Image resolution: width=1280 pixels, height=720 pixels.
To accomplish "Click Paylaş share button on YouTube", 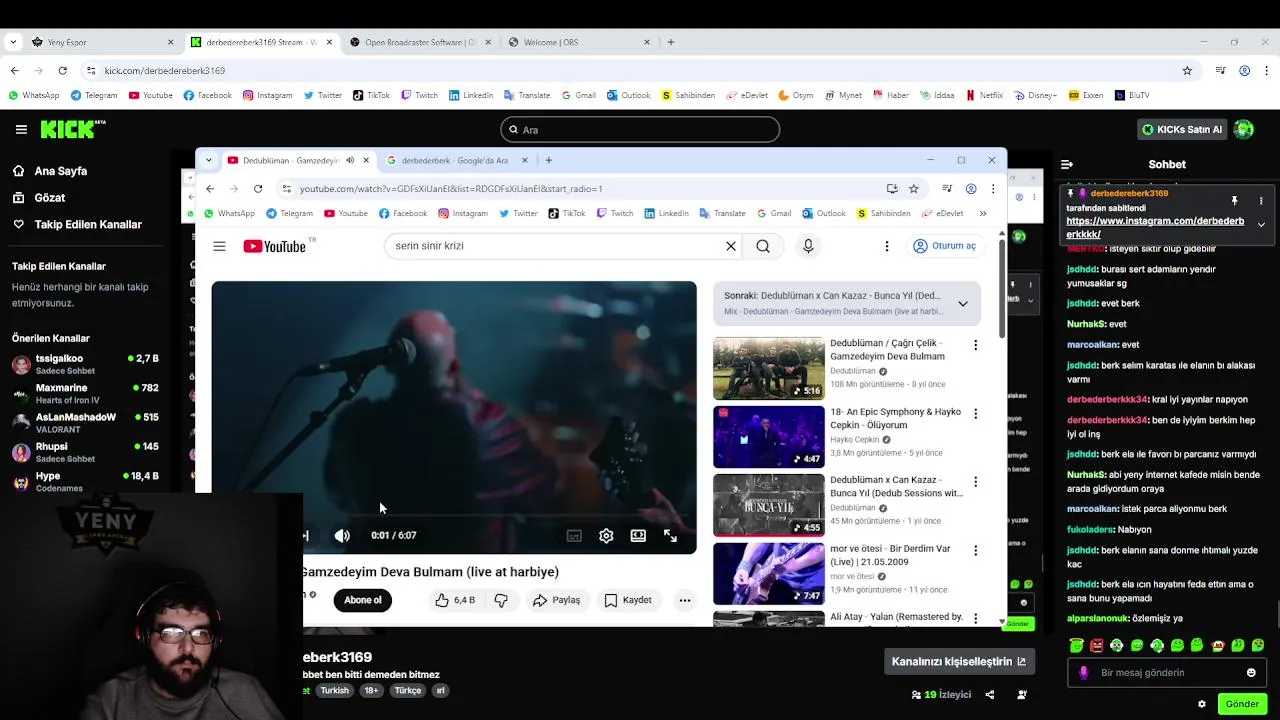I will pyautogui.click(x=557, y=600).
